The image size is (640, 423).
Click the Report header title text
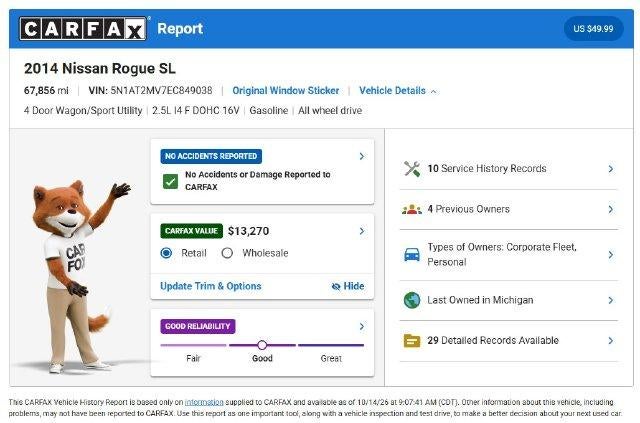180,29
